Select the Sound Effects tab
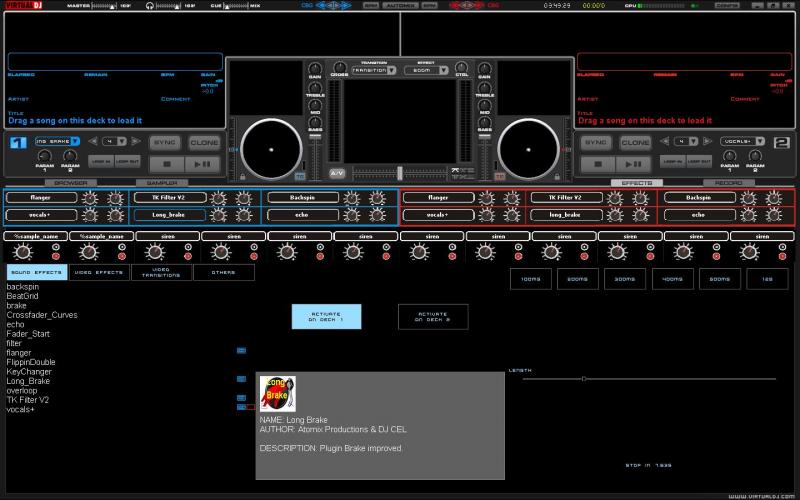The width and height of the screenshot is (800, 500). pos(37,272)
